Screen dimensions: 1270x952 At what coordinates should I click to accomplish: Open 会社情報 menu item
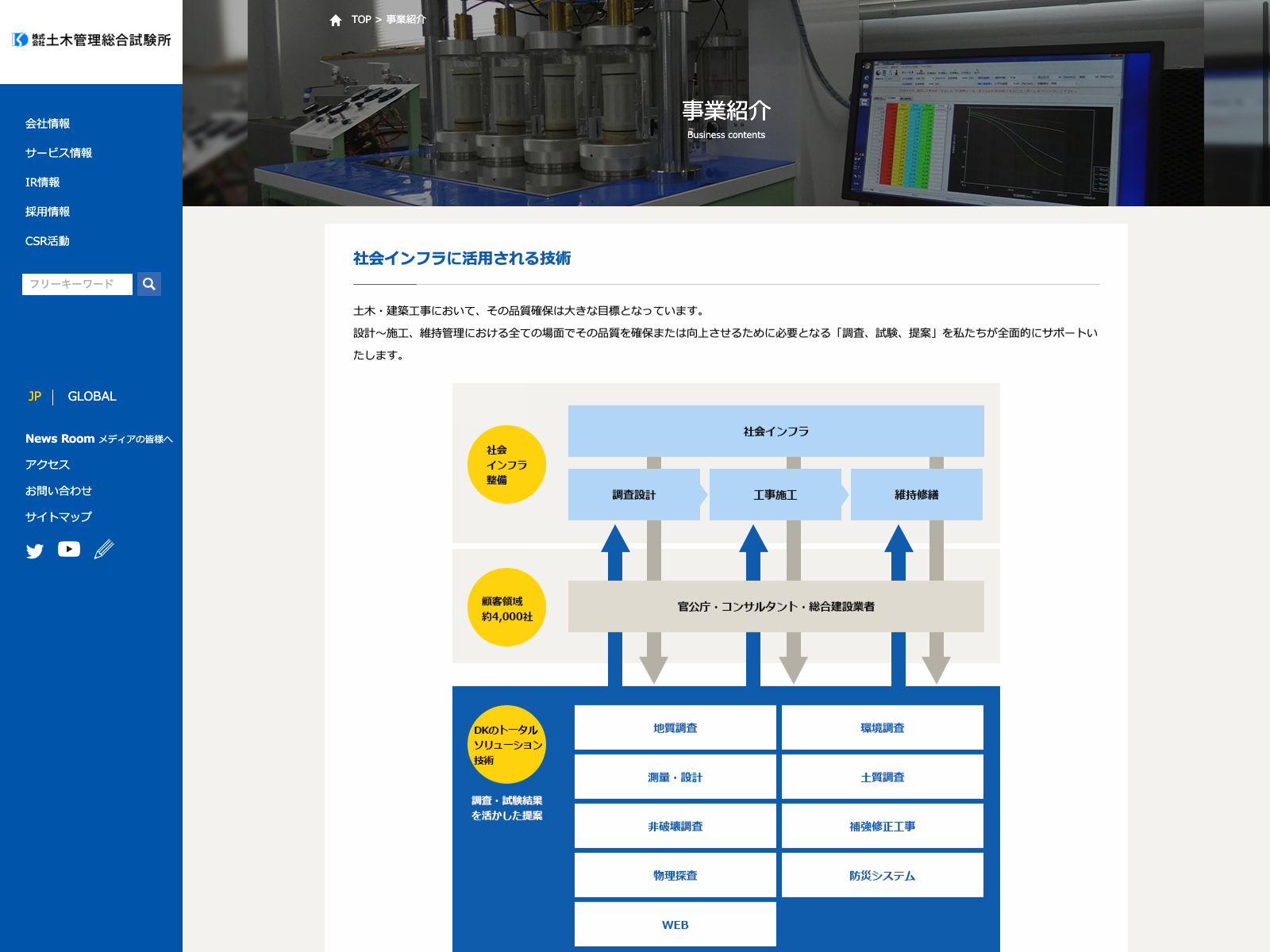pyautogui.click(x=48, y=124)
